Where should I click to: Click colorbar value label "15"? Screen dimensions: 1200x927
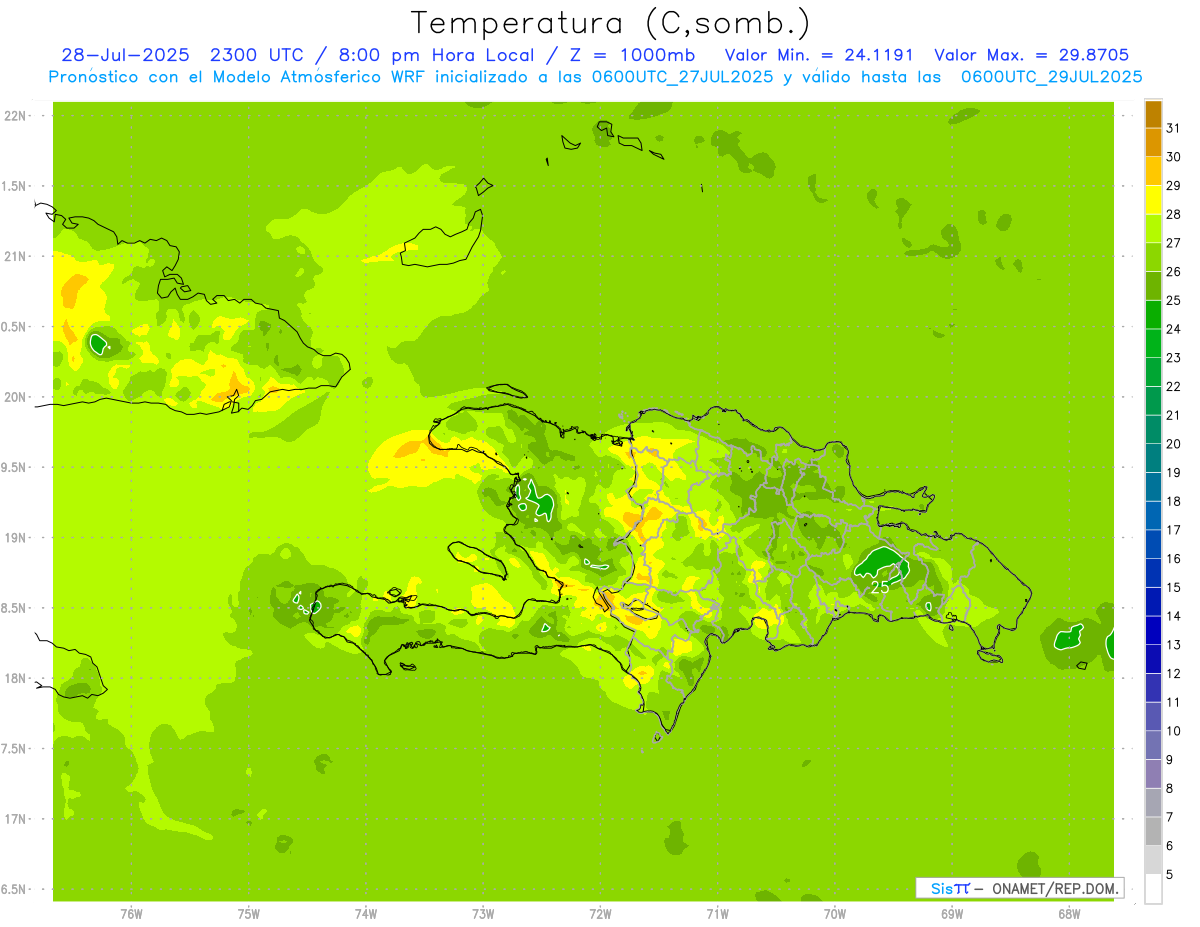[x=1174, y=588]
